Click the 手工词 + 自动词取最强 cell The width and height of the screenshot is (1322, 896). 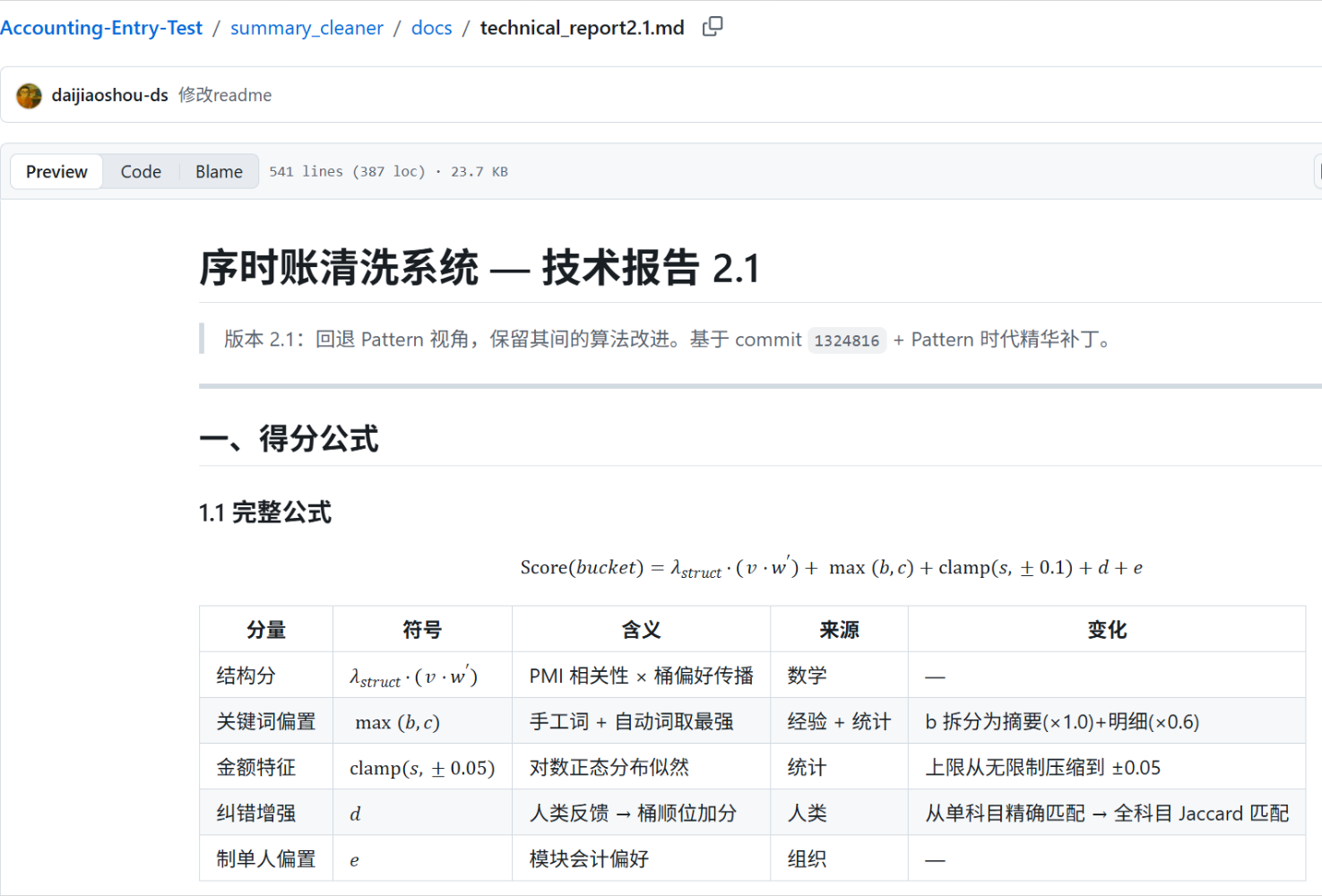tap(641, 721)
